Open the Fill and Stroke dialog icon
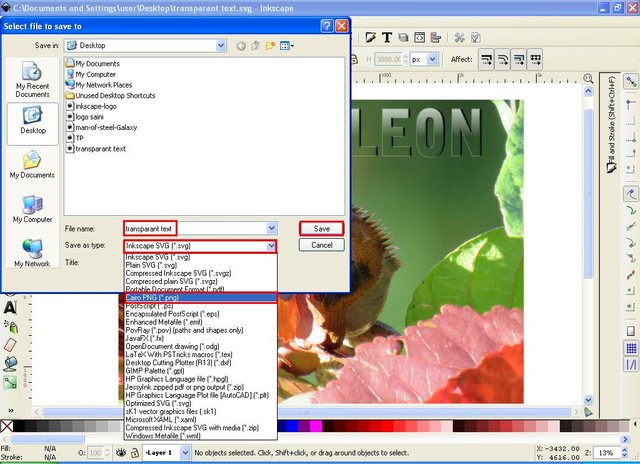 tap(371, 38)
